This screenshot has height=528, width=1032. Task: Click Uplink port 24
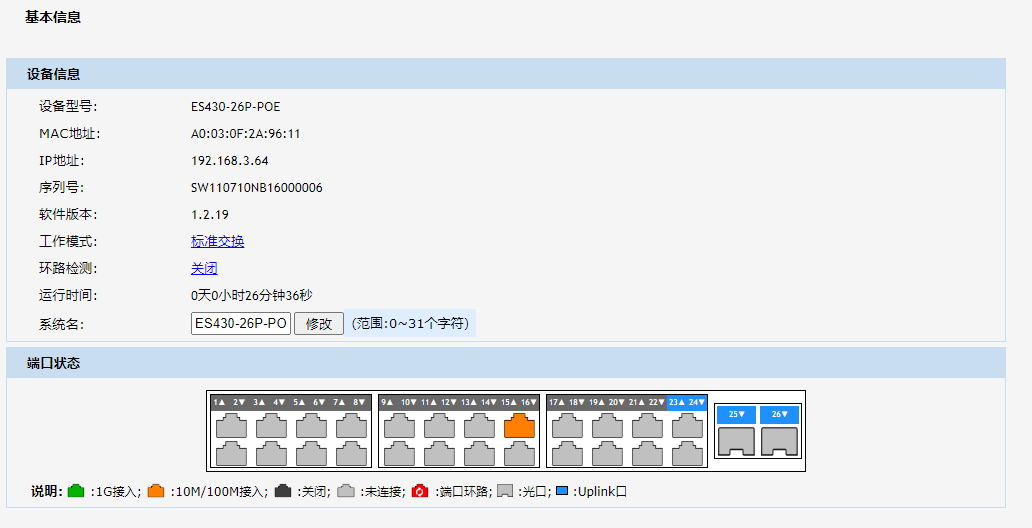687,454
